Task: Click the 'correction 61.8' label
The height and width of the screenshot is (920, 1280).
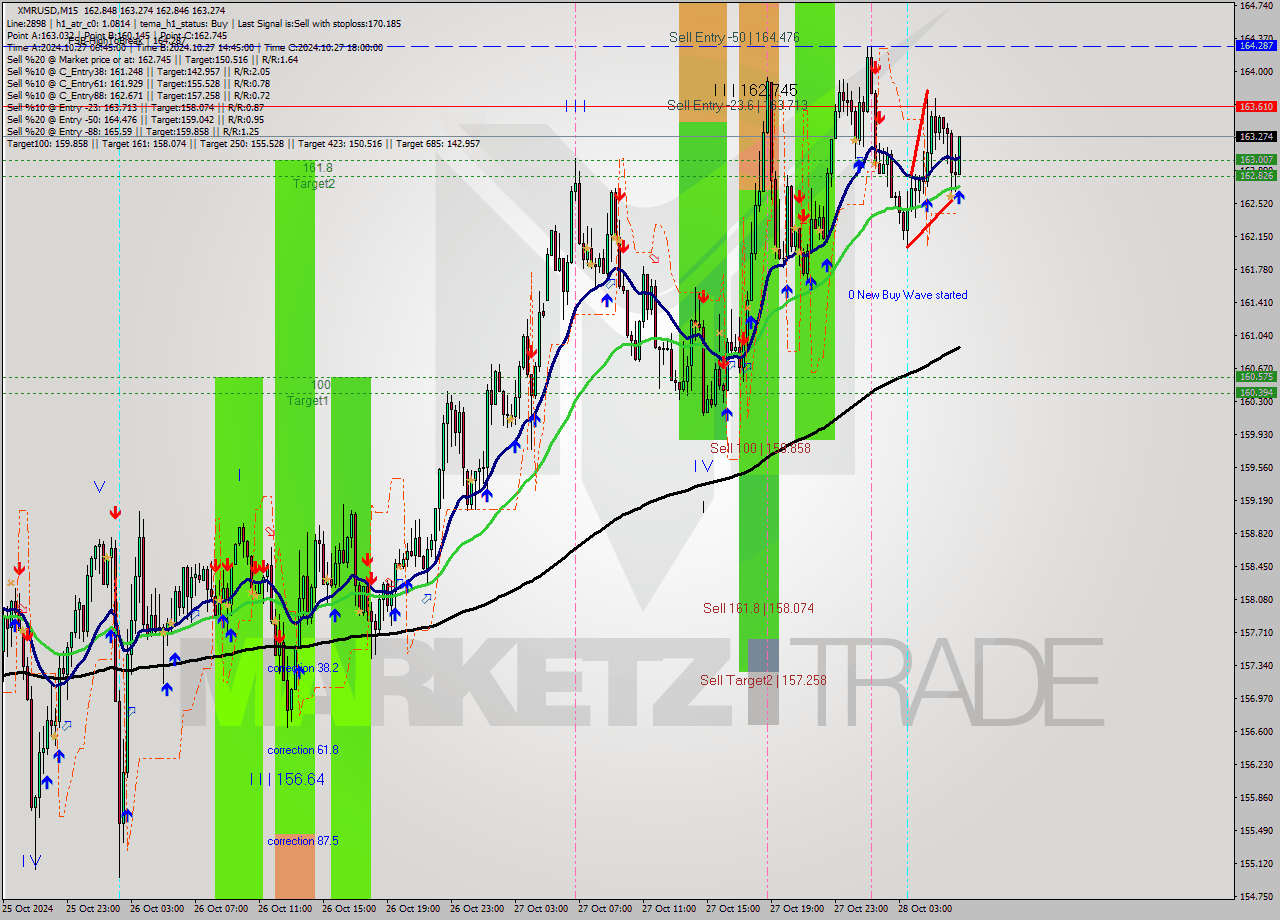Action: [x=303, y=750]
